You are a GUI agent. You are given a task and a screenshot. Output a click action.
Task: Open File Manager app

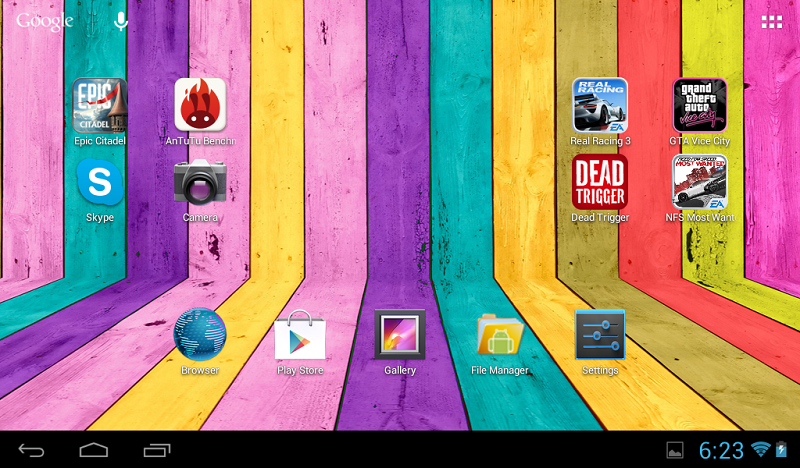[x=500, y=335]
